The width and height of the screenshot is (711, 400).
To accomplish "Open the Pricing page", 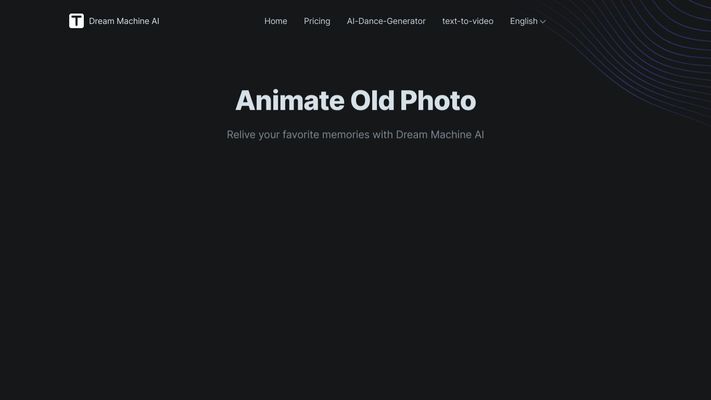I will 317,21.
